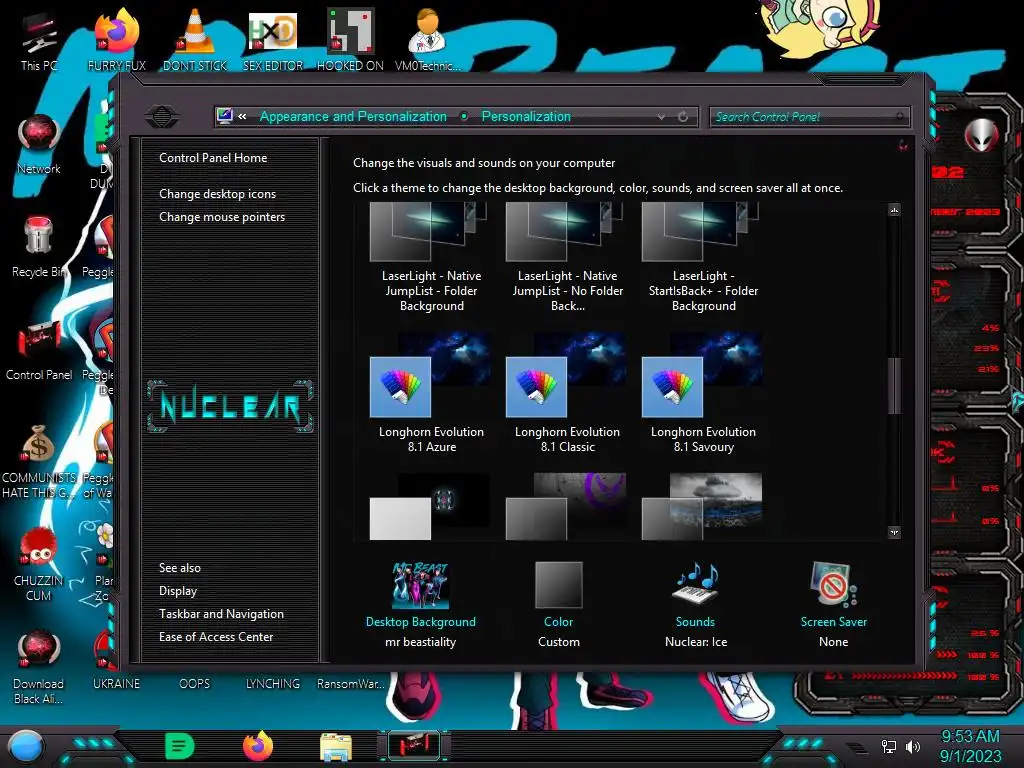Launch the VLC cone desktop shortcut
The height and width of the screenshot is (768, 1024).
pyautogui.click(x=195, y=40)
